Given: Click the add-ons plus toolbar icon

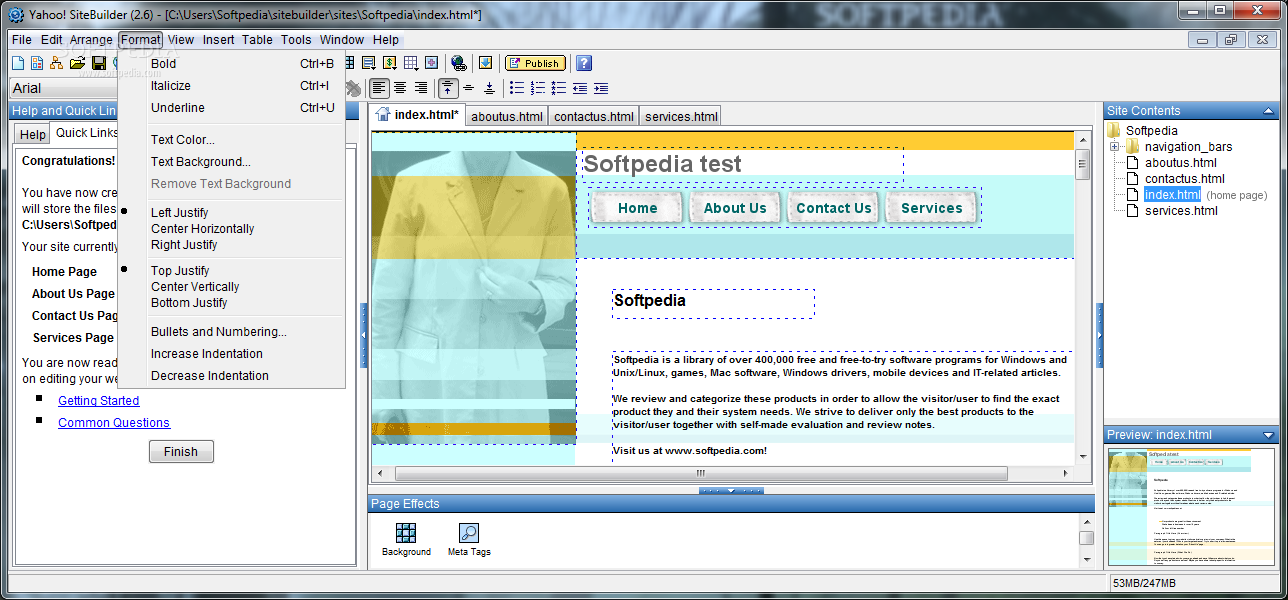Looking at the screenshot, I should tap(431, 63).
